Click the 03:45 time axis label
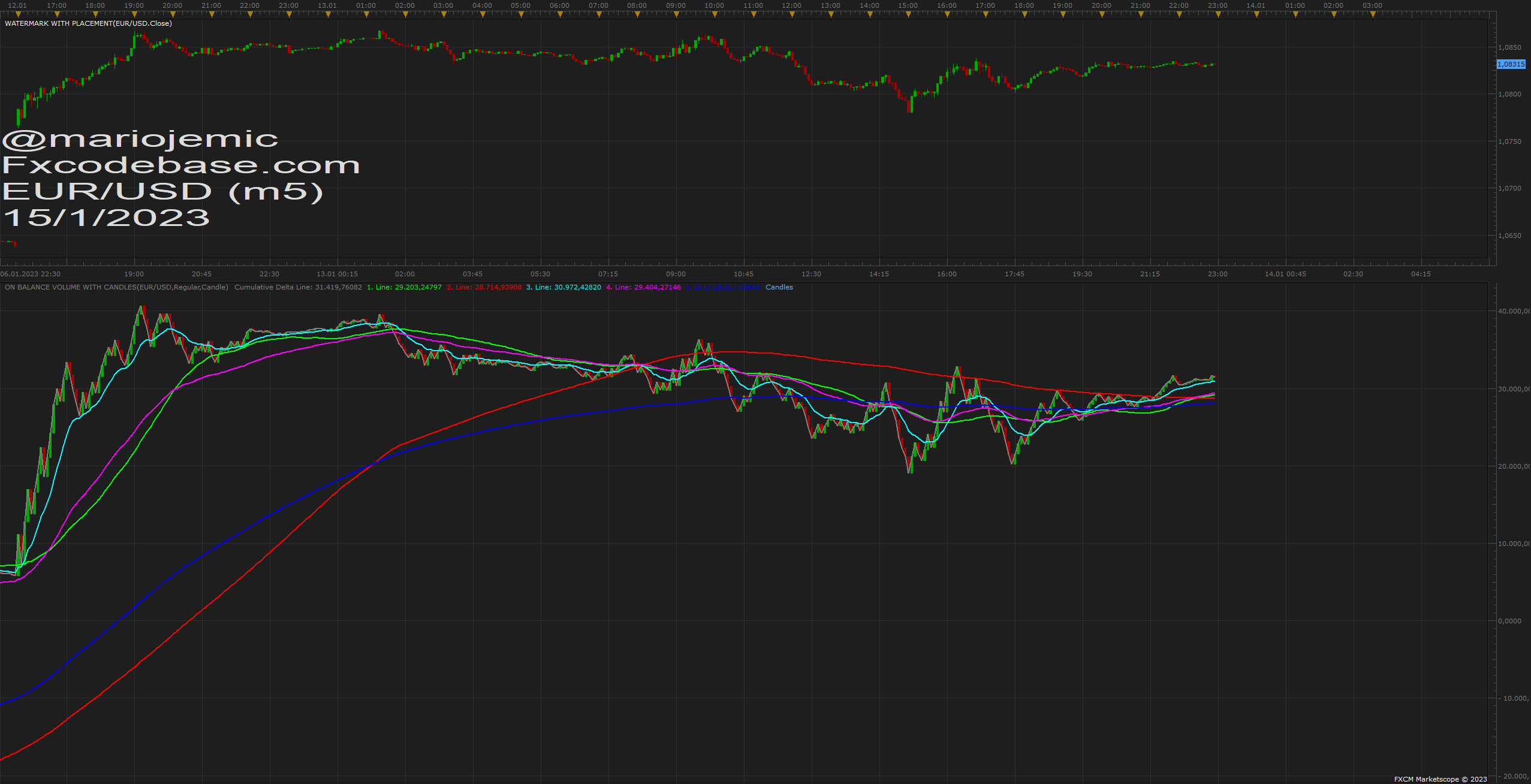The image size is (1531, 784). pyautogui.click(x=472, y=274)
